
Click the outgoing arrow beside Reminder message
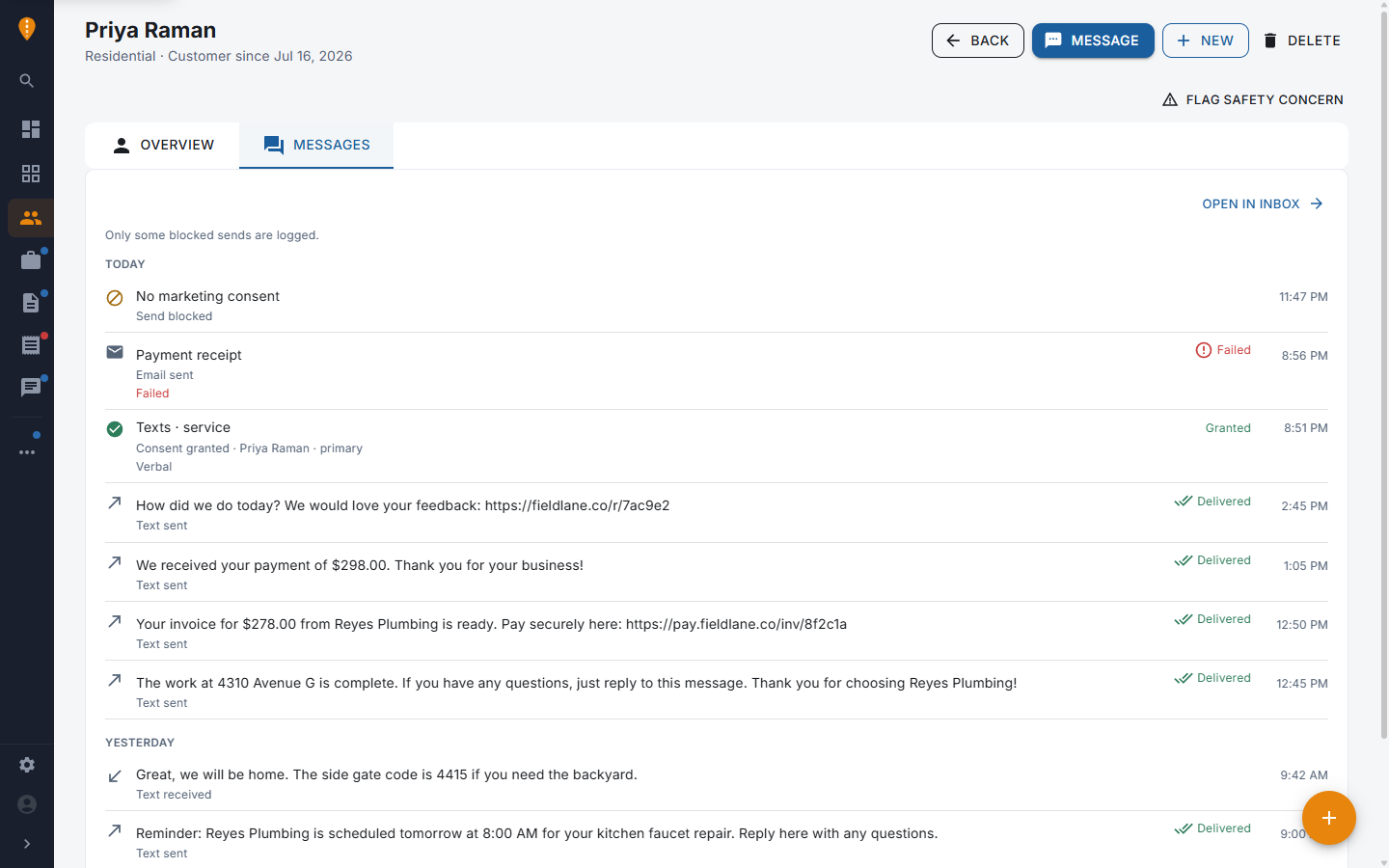point(115,830)
